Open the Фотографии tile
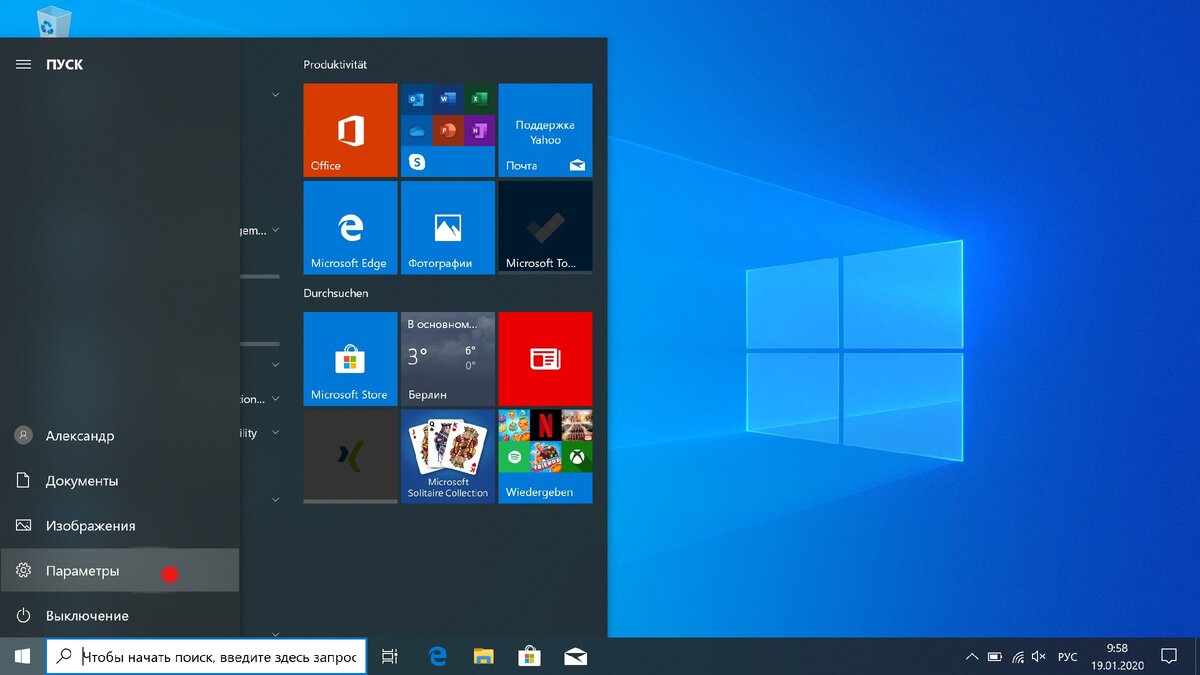Viewport: 1200px width, 675px height. [x=448, y=227]
